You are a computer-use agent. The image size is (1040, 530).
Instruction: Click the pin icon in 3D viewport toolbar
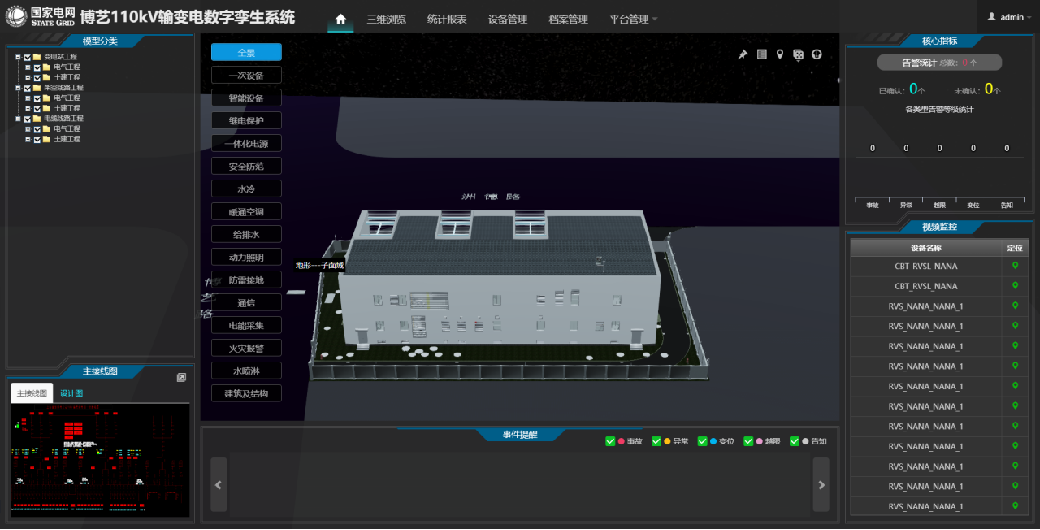(743, 54)
